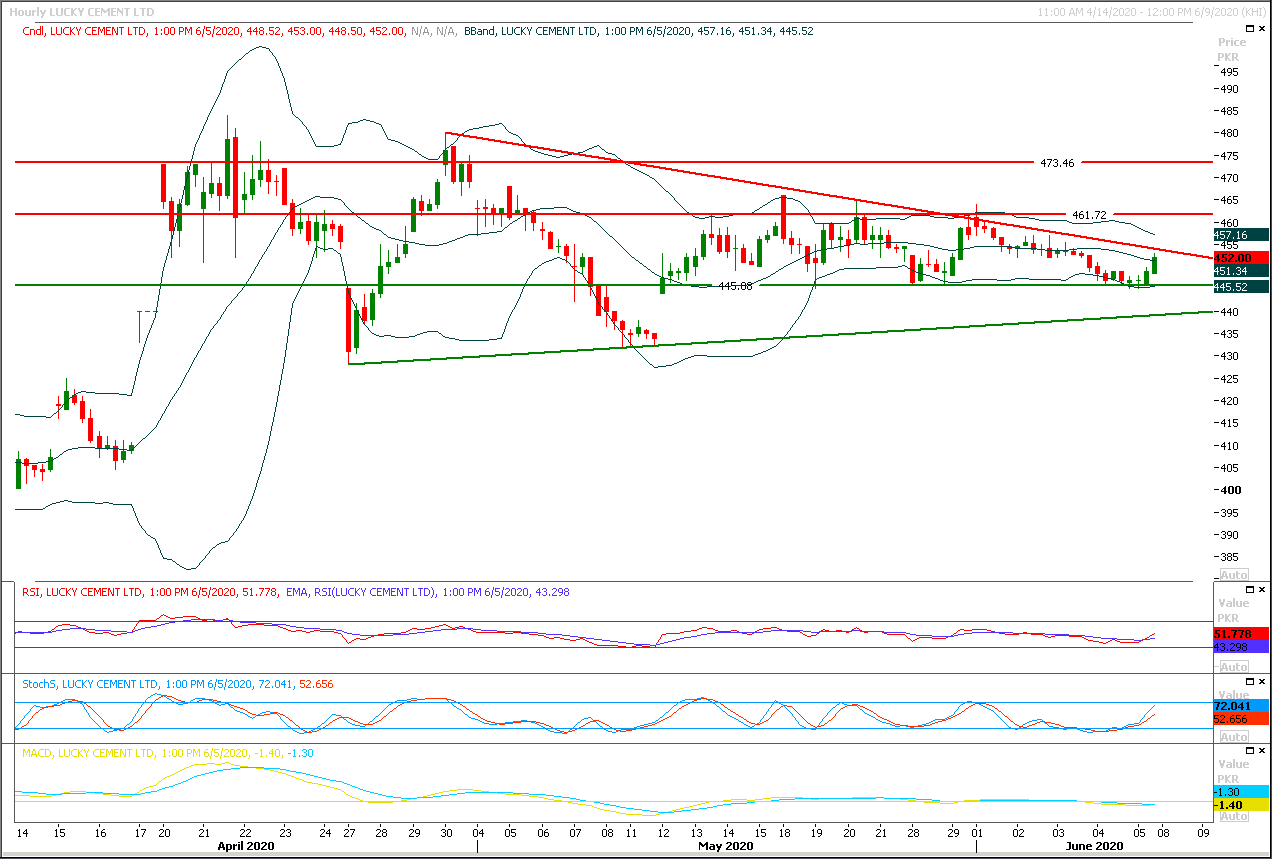Viewport: 1272px width, 859px height.
Task: Click the 461.72 resistance line label
Action: coord(1089,215)
